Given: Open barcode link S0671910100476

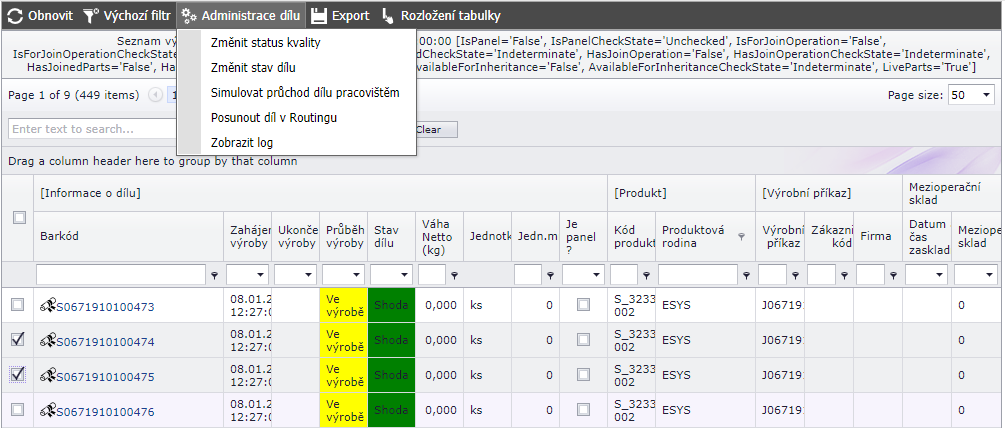Looking at the screenshot, I should (x=105, y=410).
